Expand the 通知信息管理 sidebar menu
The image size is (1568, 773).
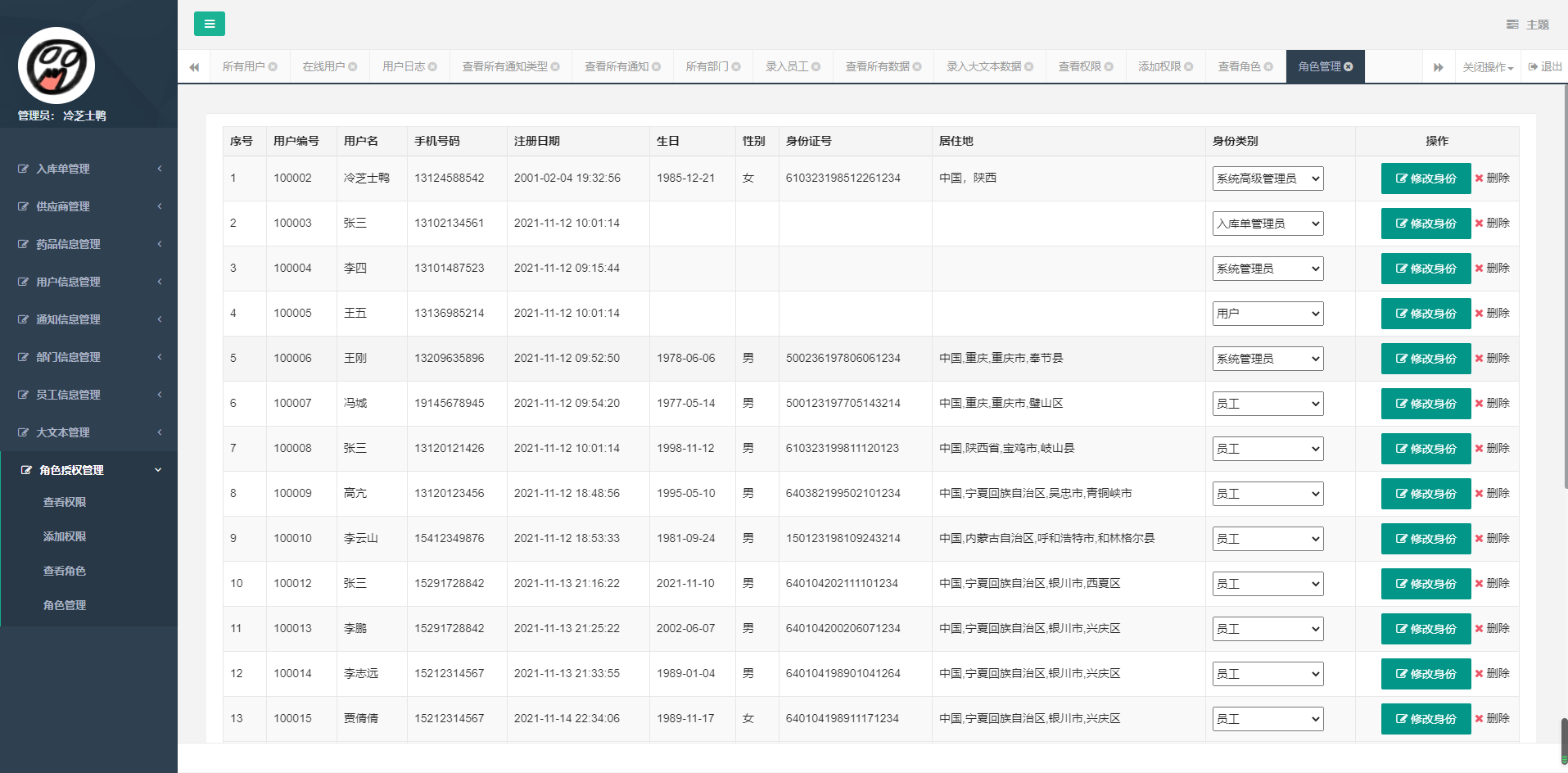point(88,319)
